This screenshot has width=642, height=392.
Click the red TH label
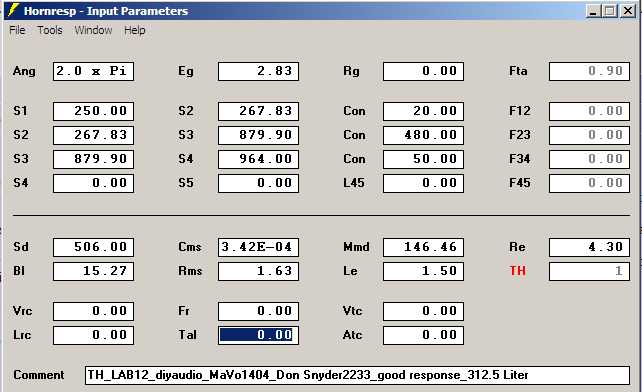coord(518,271)
